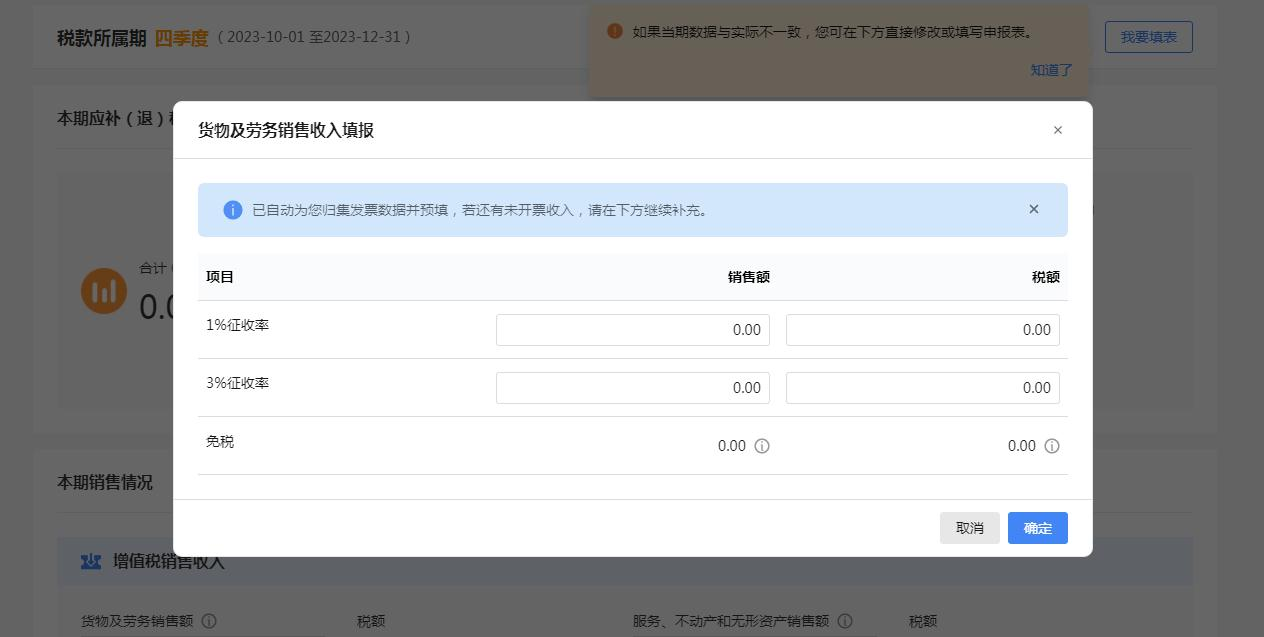Viewport: 1264px width, 637px height.
Task: Dismiss the blue invoice pre-fill notice
Action: pyautogui.click(x=1033, y=209)
